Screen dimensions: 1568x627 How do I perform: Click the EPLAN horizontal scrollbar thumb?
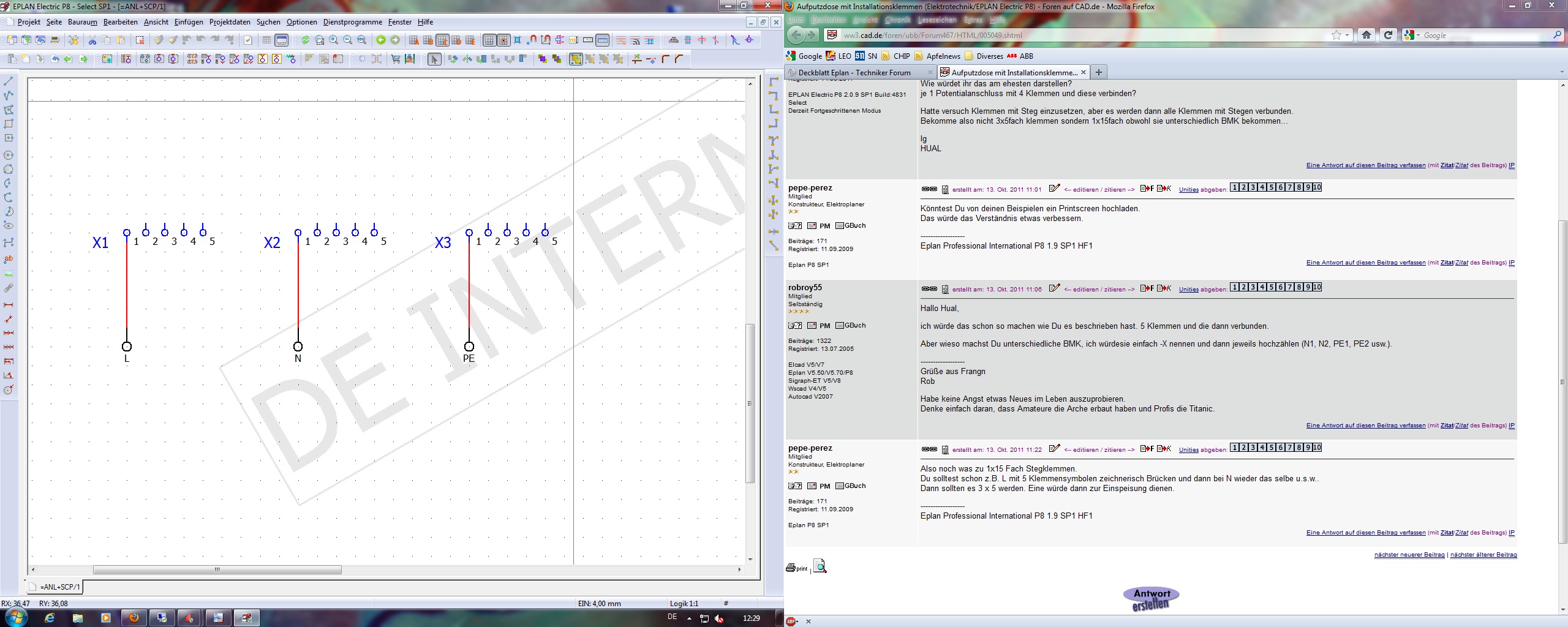point(217,569)
